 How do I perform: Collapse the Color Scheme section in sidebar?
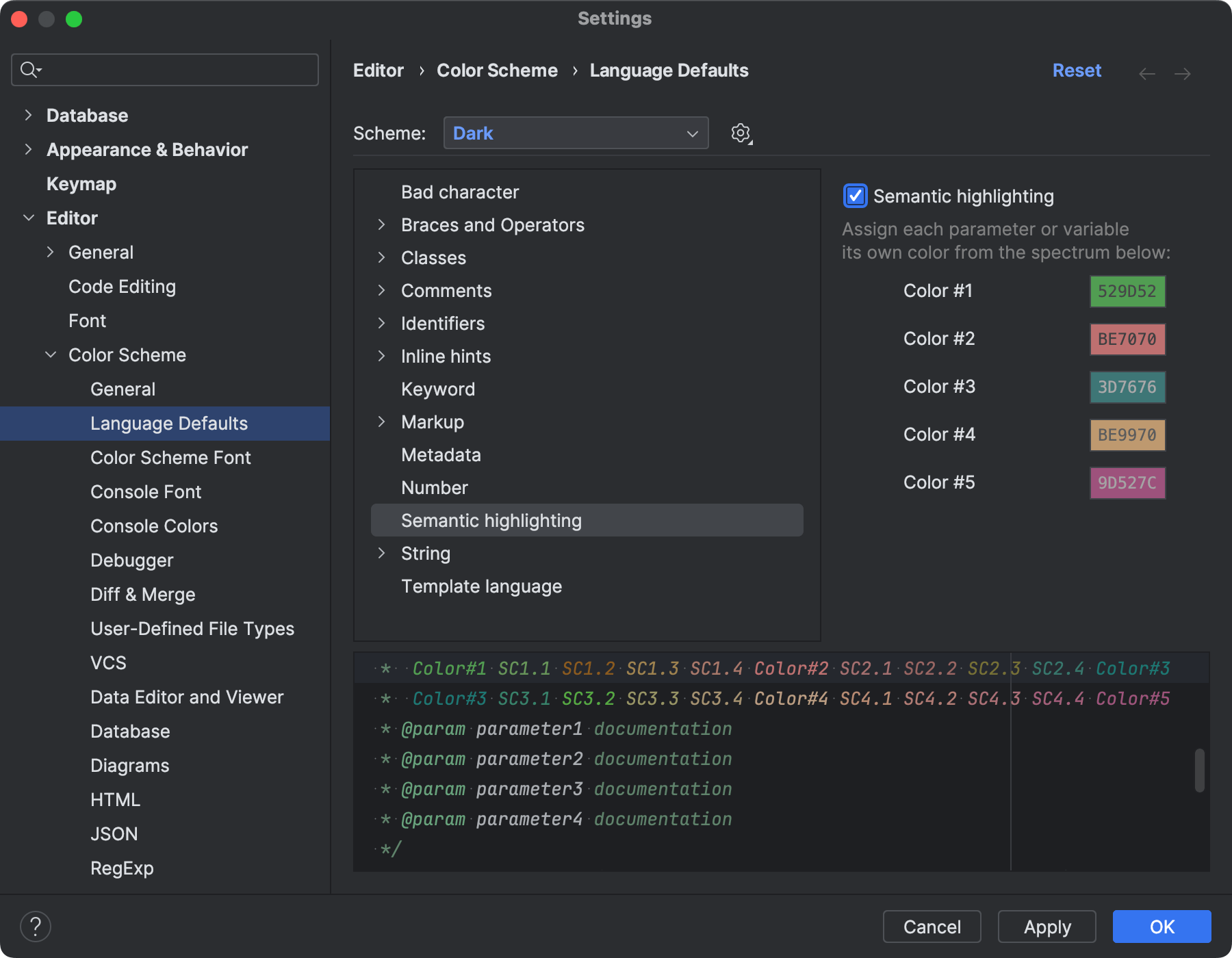51,354
